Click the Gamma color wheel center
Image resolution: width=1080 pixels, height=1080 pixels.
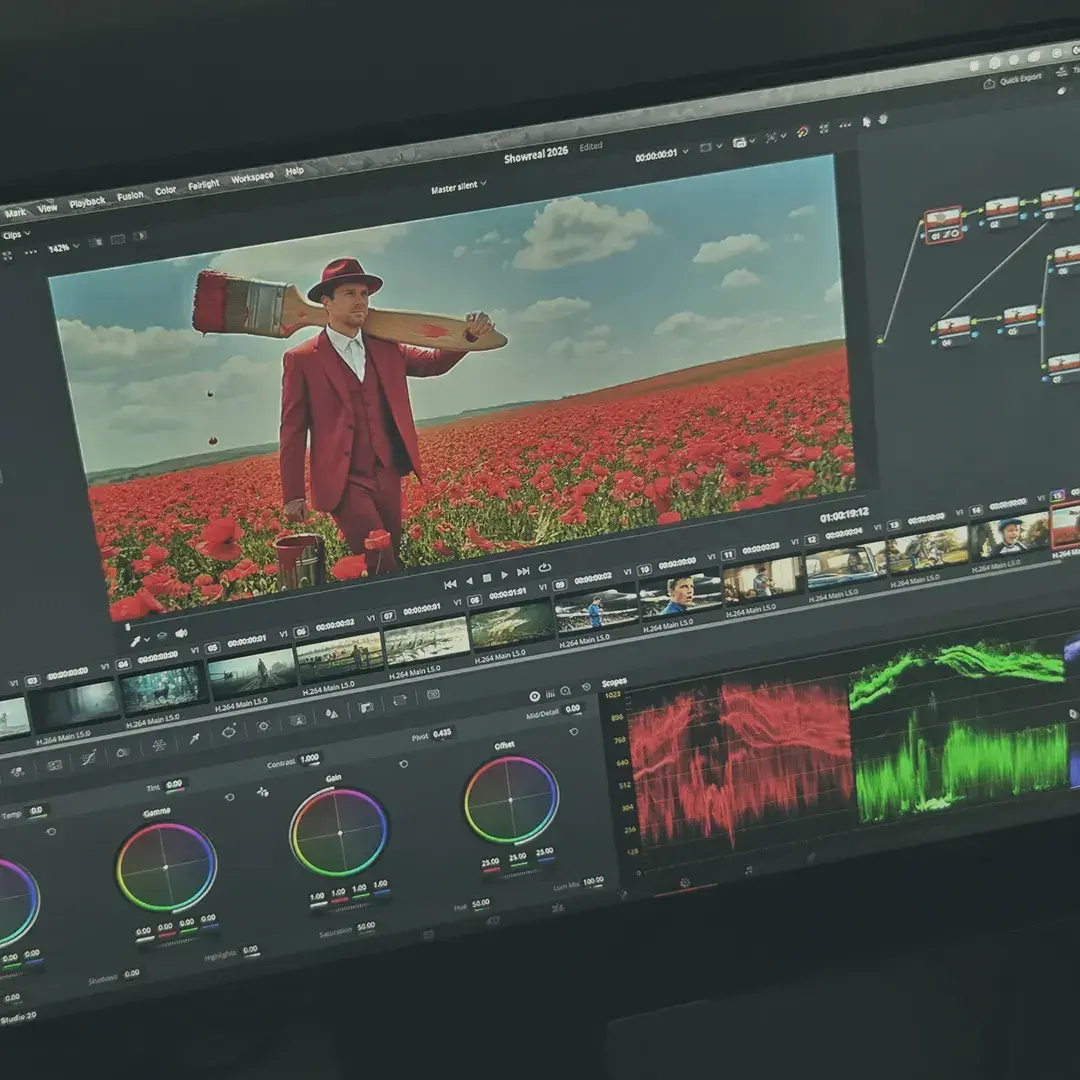166,867
